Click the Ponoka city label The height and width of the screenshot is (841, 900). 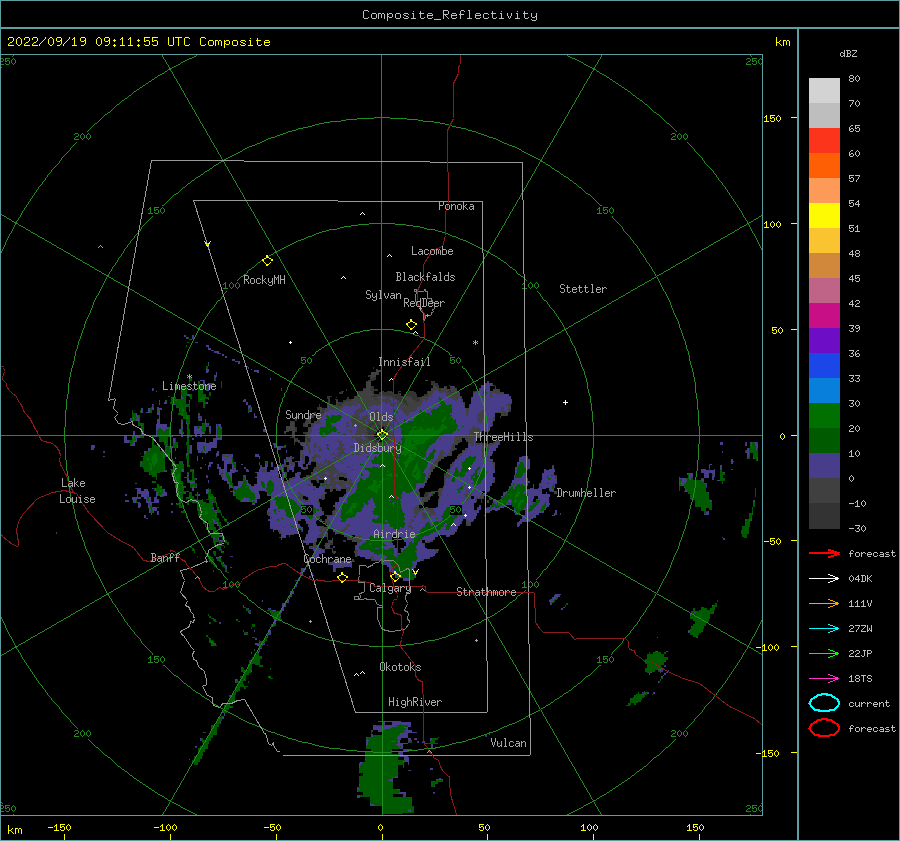click(x=456, y=206)
